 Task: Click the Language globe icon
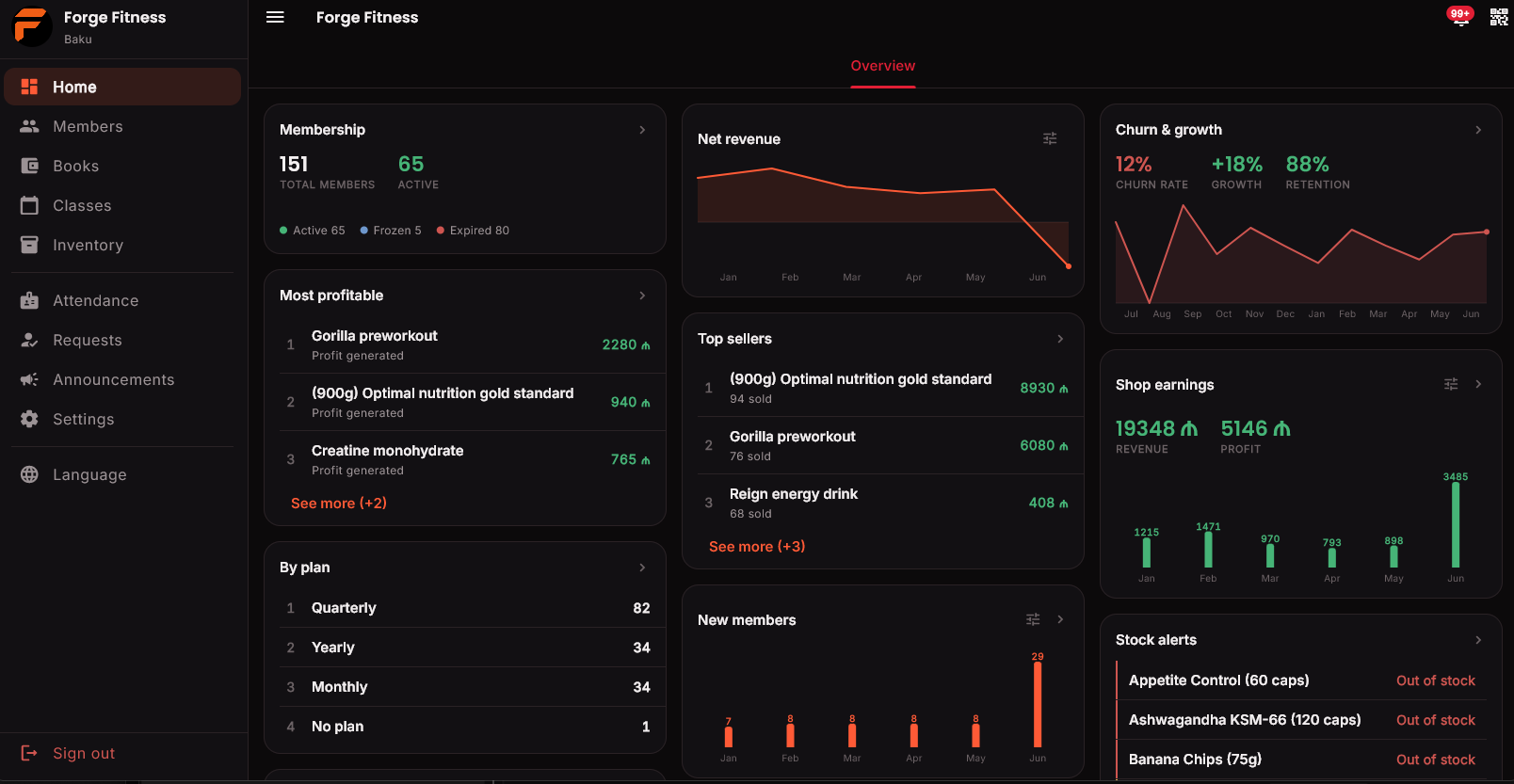[x=29, y=474]
